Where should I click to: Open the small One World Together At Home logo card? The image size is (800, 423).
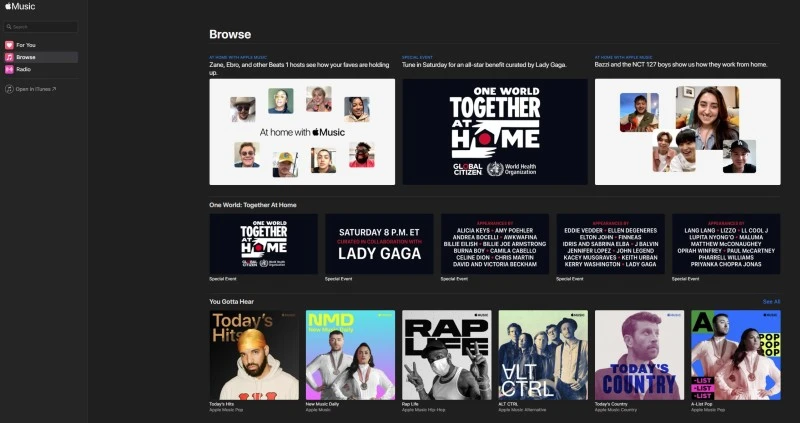point(263,244)
